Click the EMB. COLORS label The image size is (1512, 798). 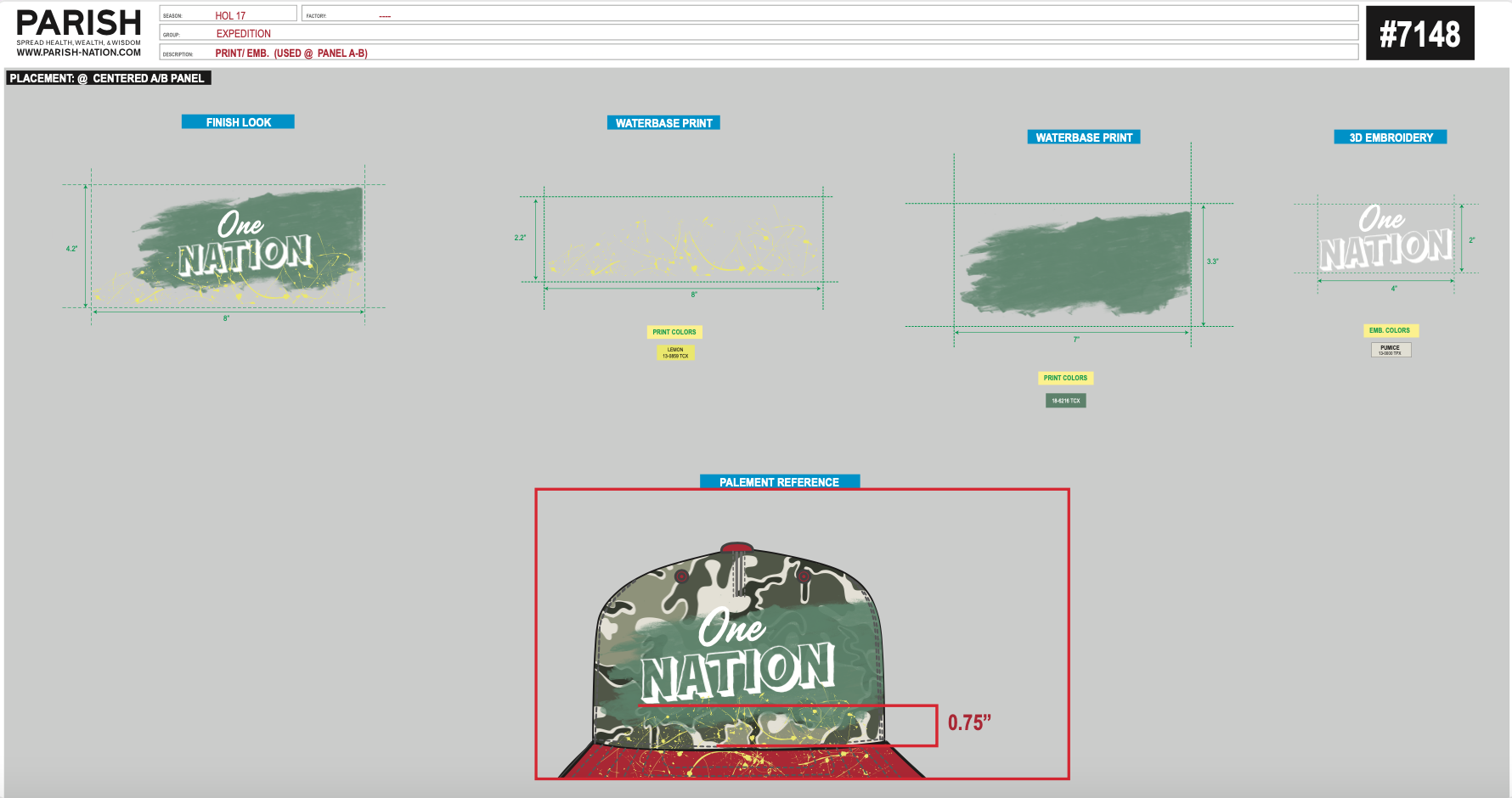click(1391, 329)
